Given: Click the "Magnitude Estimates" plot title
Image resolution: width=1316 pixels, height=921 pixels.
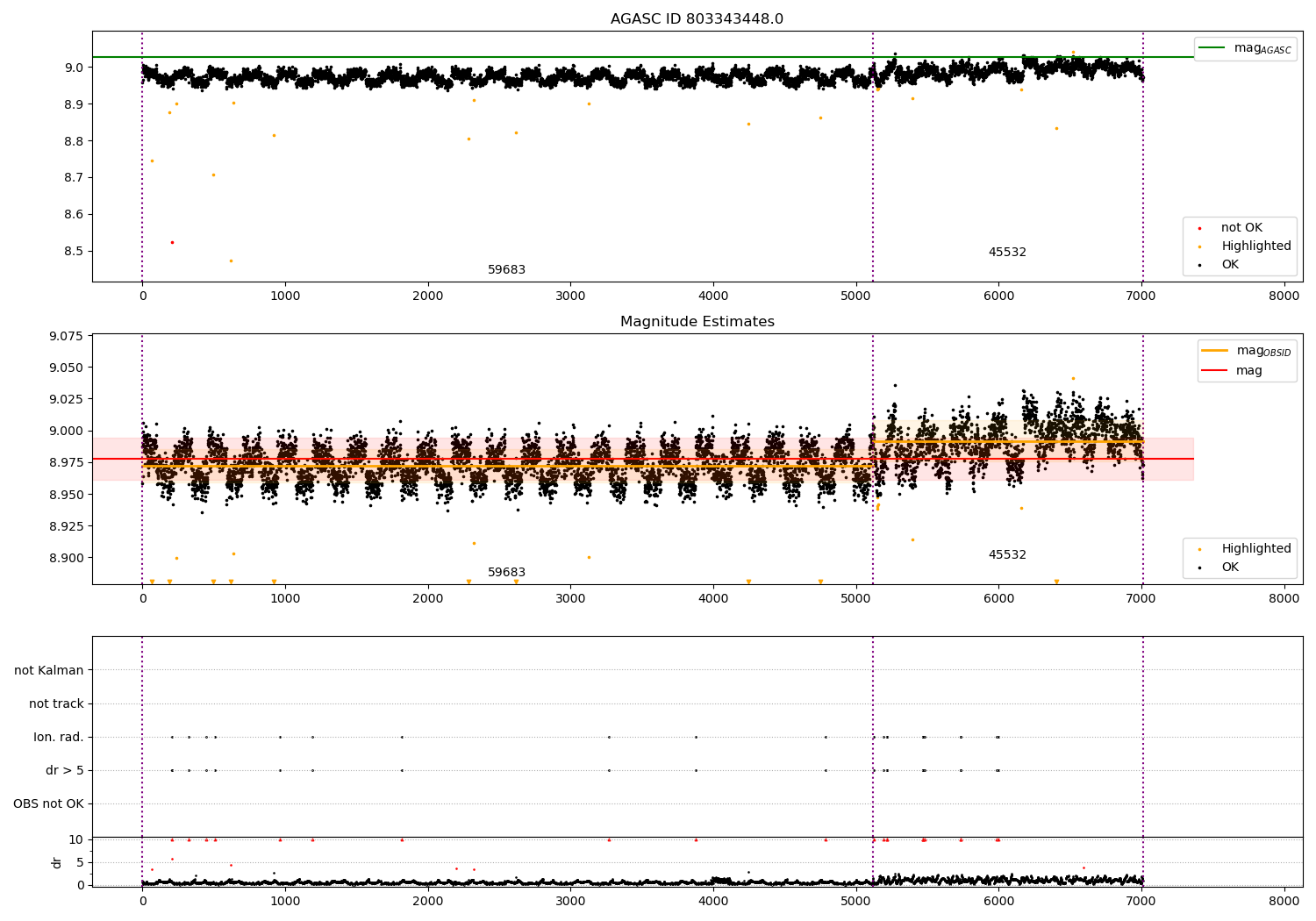Looking at the screenshot, I should tap(697, 322).
